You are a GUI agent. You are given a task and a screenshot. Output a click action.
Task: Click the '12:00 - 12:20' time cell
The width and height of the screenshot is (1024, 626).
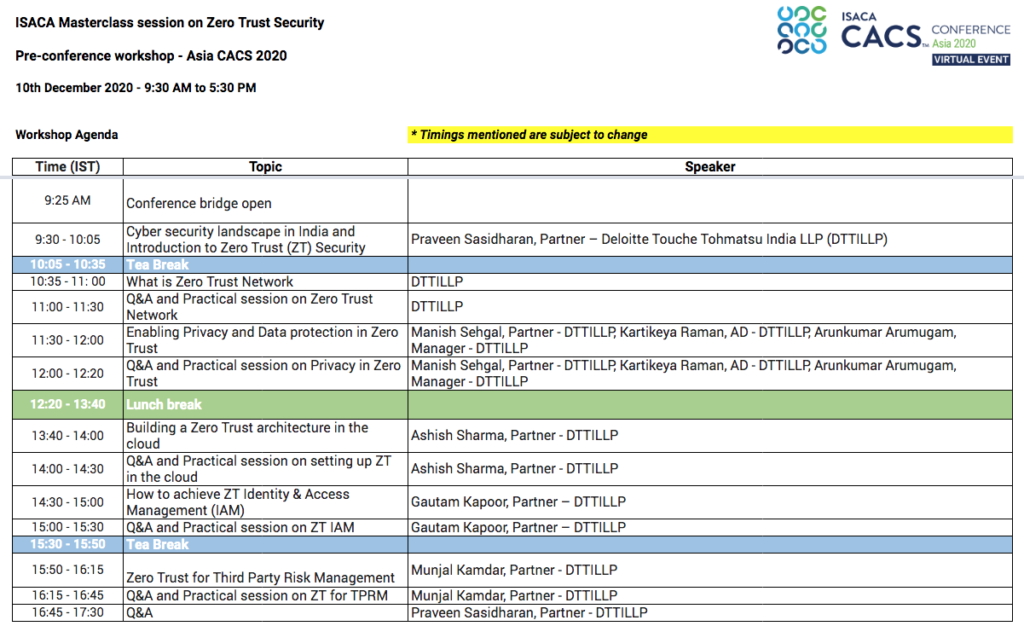click(x=68, y=373)
